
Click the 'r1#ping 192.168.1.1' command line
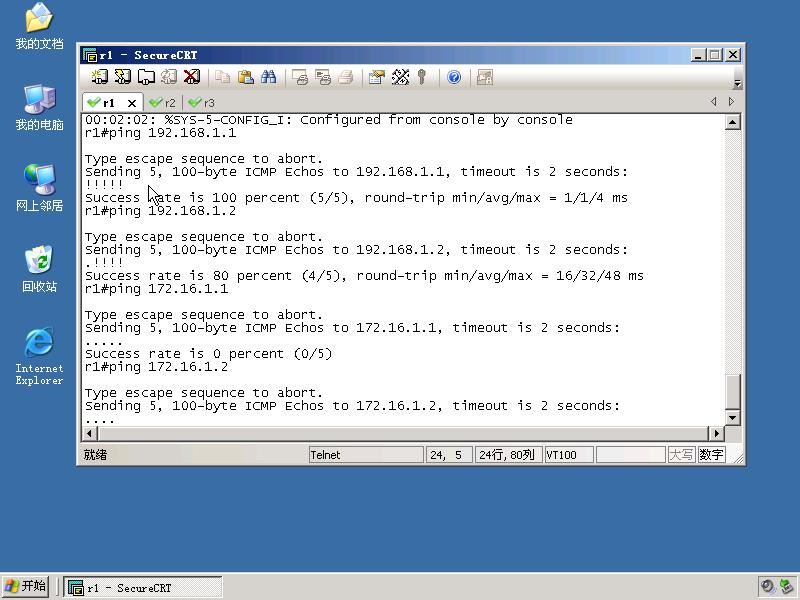point(161,133)
